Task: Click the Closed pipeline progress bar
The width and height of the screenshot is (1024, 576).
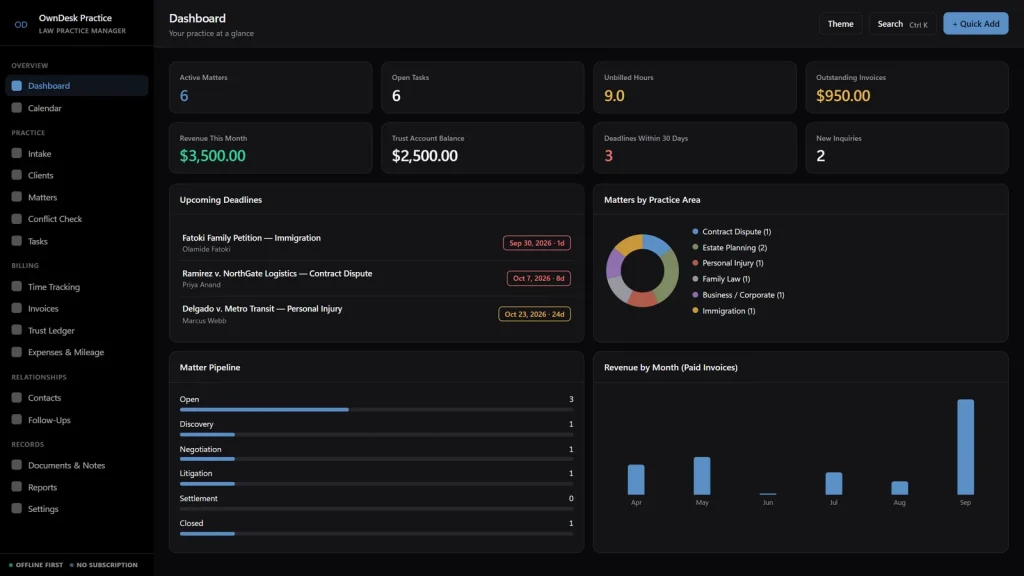Action: coord(376,534)
